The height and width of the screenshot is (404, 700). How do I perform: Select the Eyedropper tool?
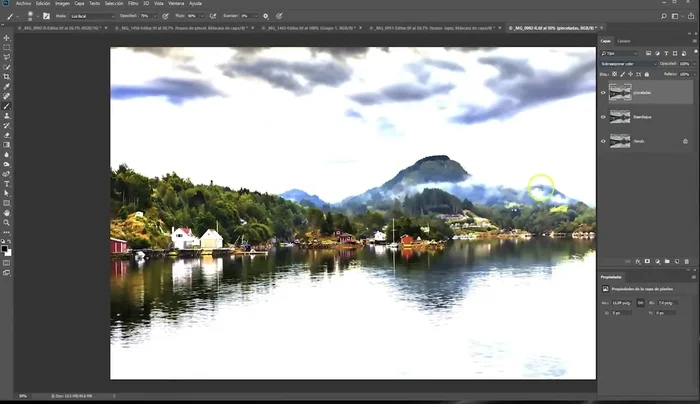(x=7, y=86)
